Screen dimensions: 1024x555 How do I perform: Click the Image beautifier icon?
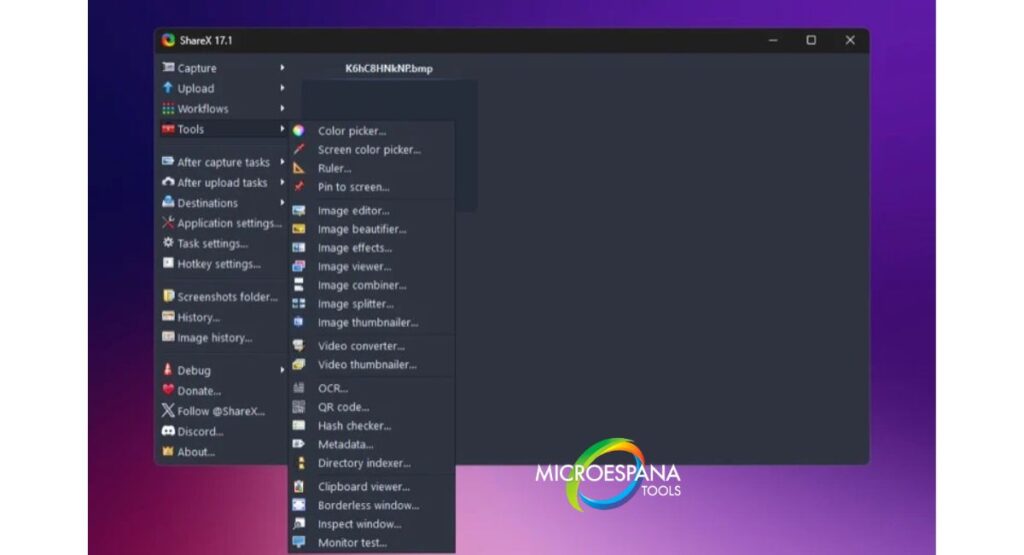pyautogui.click(x=298, y=229)
